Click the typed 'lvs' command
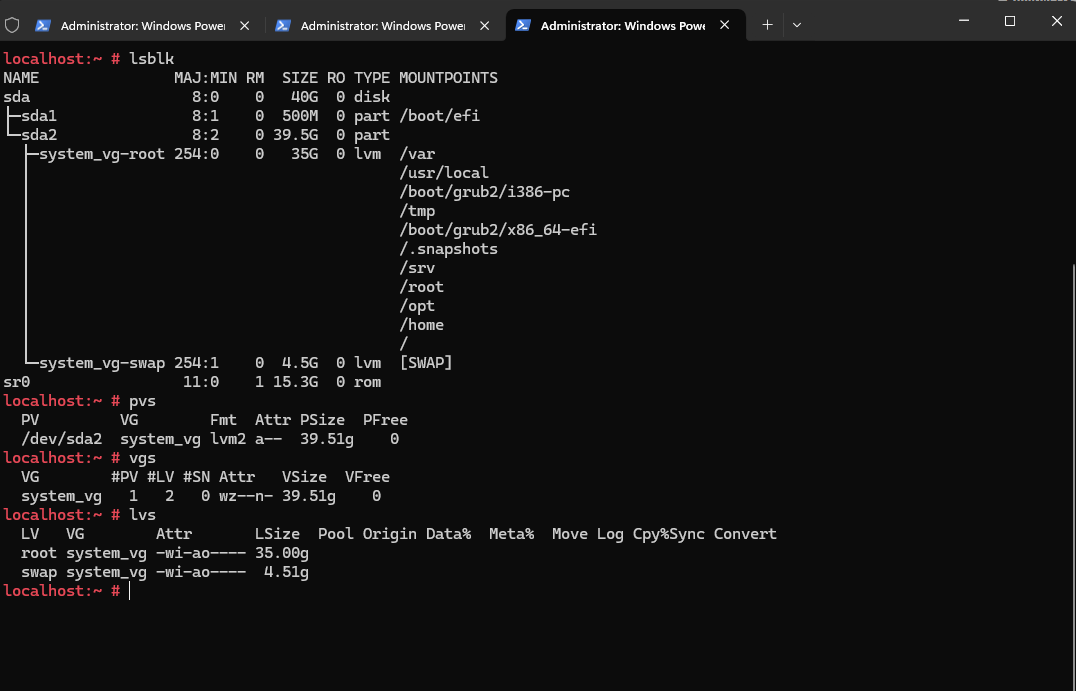 pyautogui.click(x=142, y=515)
